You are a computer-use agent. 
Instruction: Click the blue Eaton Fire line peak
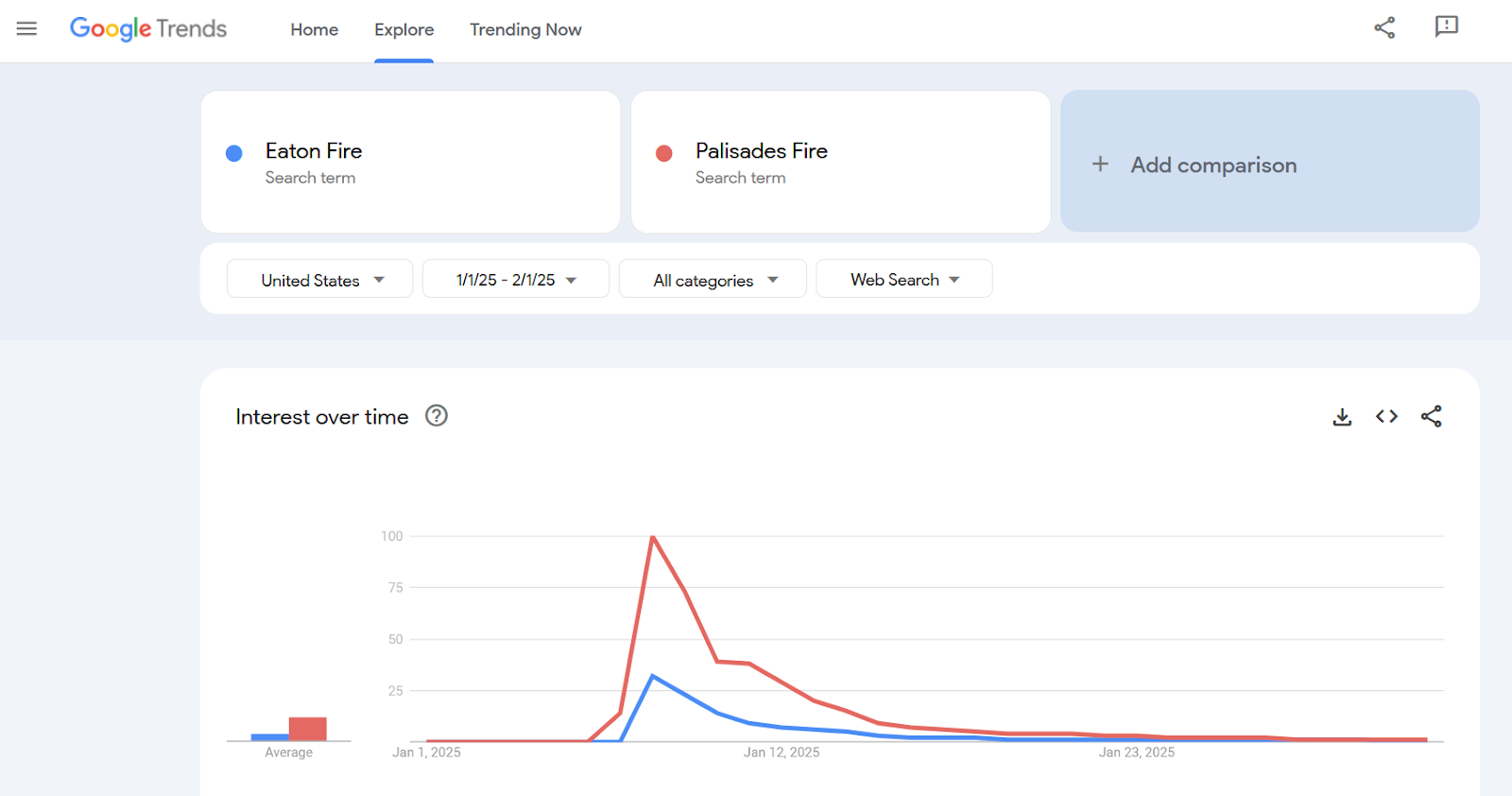click(652, 676)
